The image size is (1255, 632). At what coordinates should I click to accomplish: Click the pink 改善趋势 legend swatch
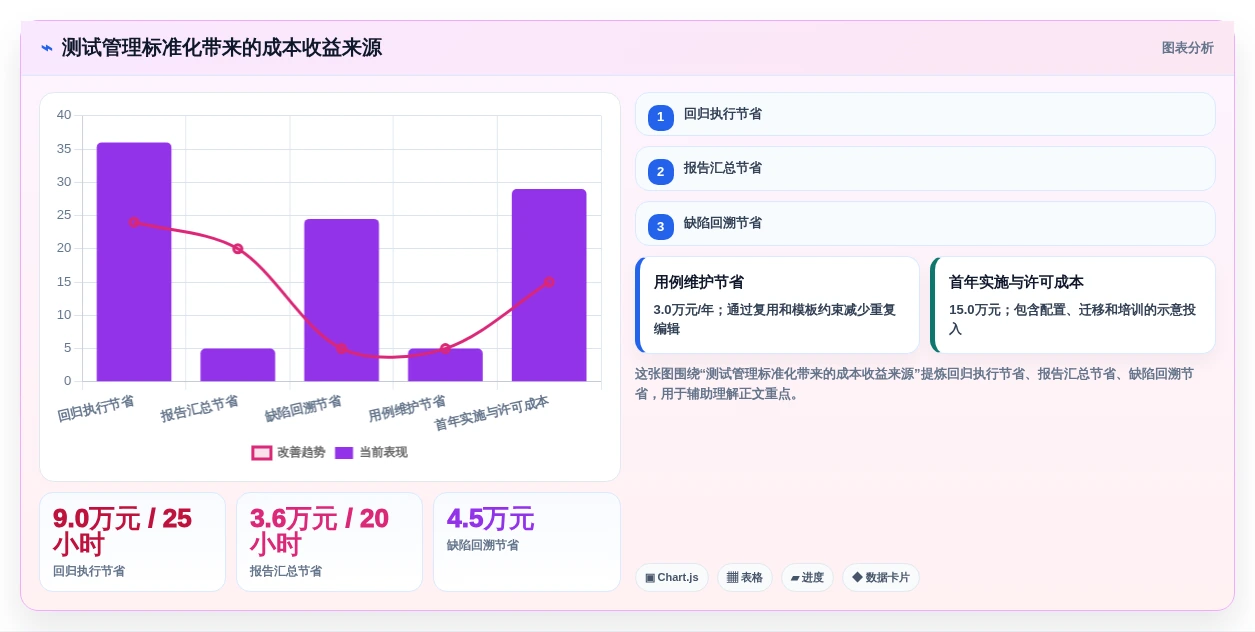coord(262,453)
